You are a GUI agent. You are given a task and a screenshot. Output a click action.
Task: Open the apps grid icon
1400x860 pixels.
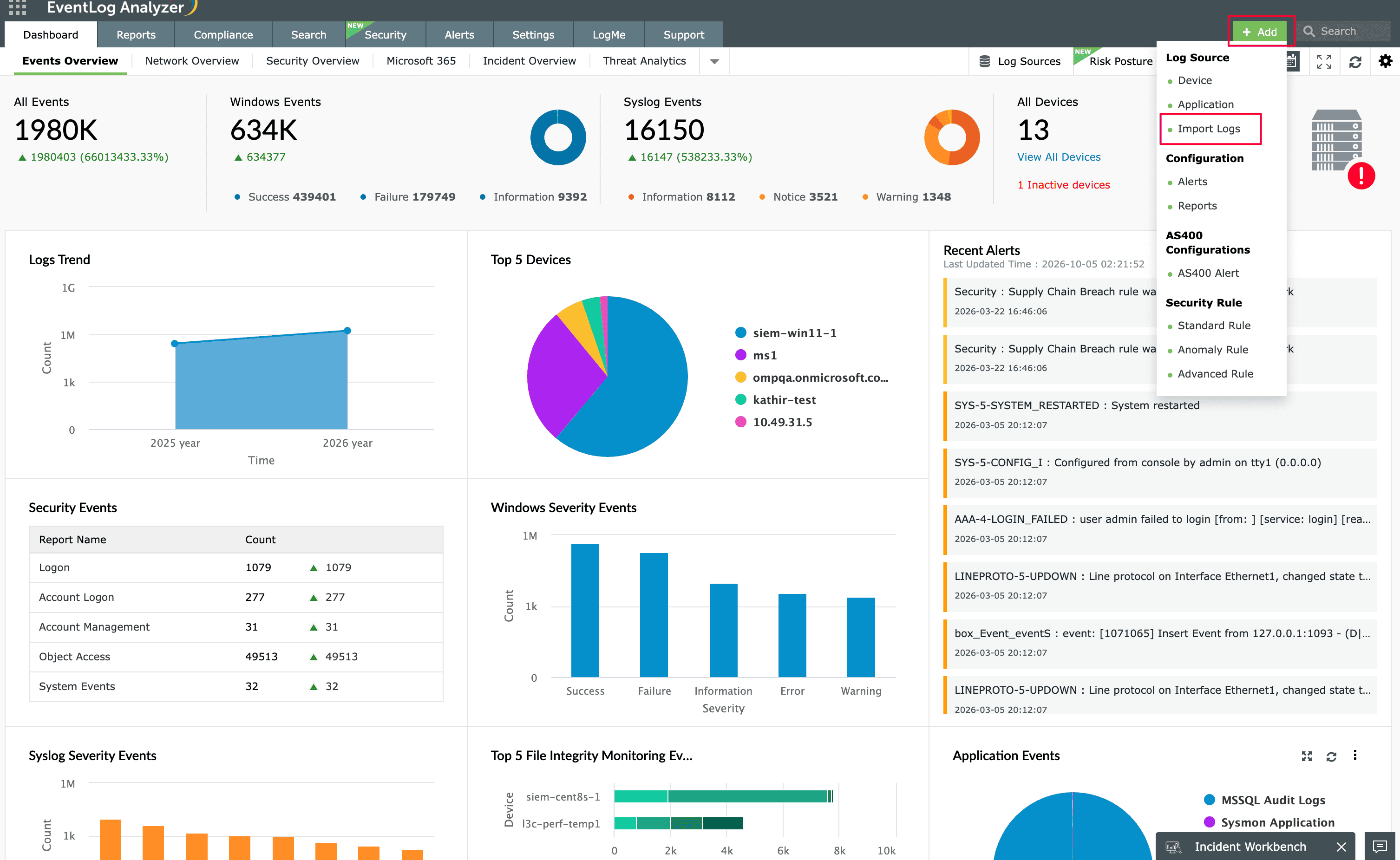click(17, 7)
